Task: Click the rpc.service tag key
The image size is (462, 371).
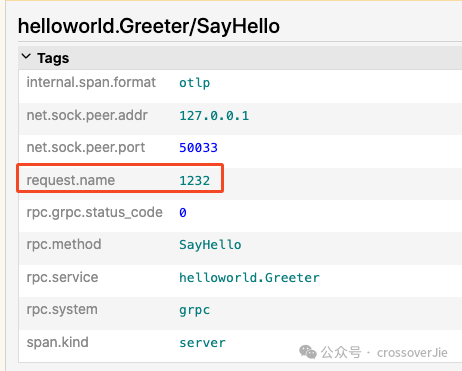Action: pos(62,277)
